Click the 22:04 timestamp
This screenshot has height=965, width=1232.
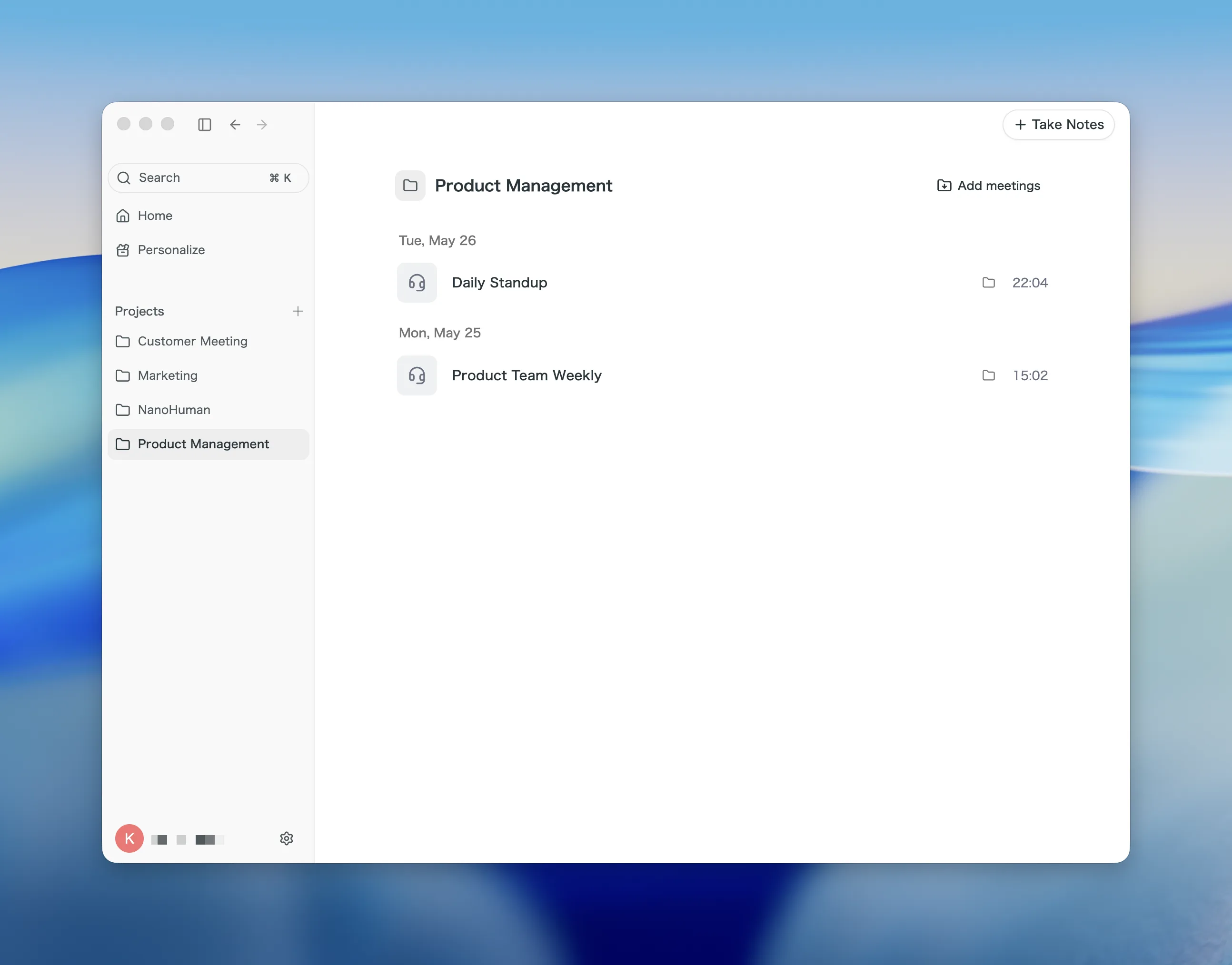(x=1030, y=283)
